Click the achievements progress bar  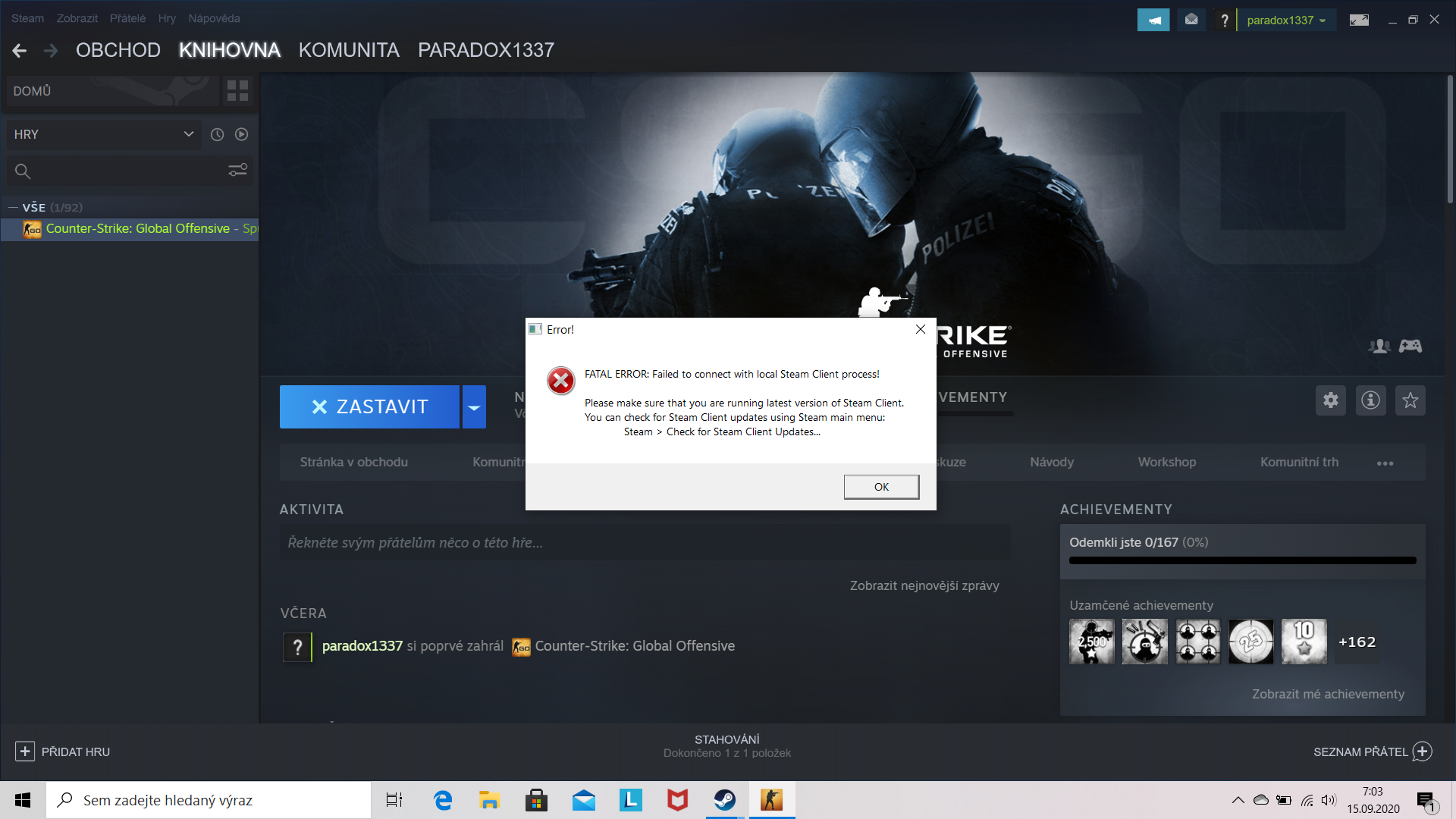[1242, 560]
